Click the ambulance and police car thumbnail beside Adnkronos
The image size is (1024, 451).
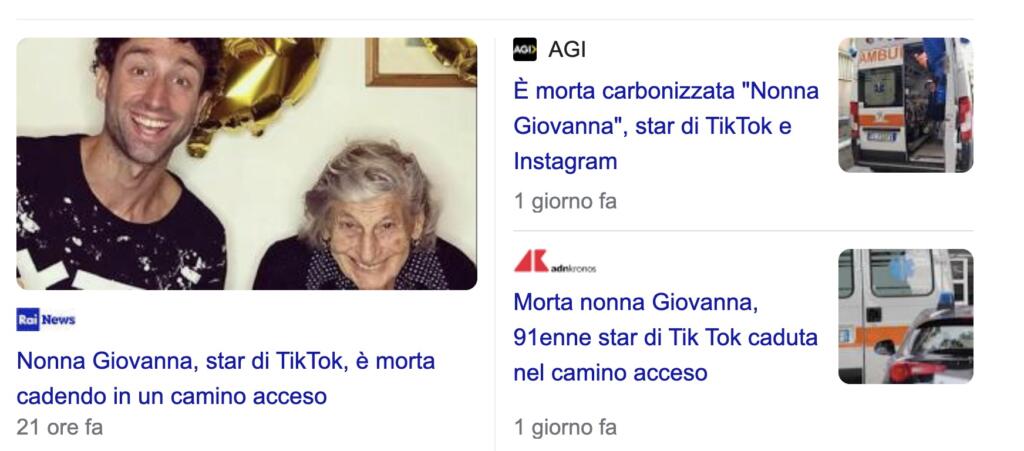click(x=906, y=317)
